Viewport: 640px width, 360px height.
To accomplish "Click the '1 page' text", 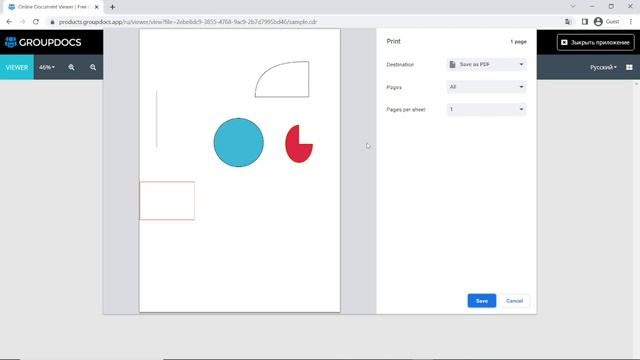I will tap(518, 42).
